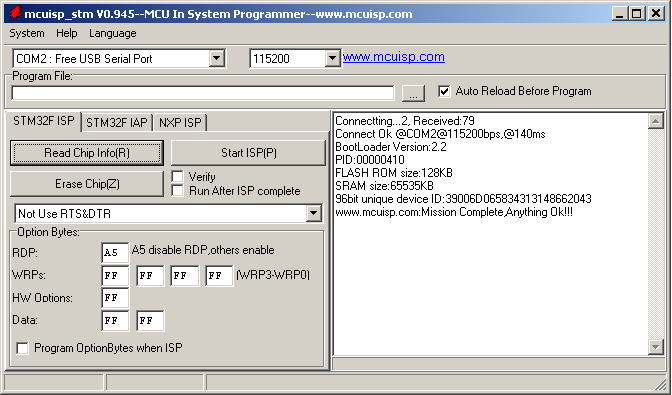This screenshot has width=672, height=395.
Task: Uncheck Auto Reload Before Program
Action: tap(444, 91)
